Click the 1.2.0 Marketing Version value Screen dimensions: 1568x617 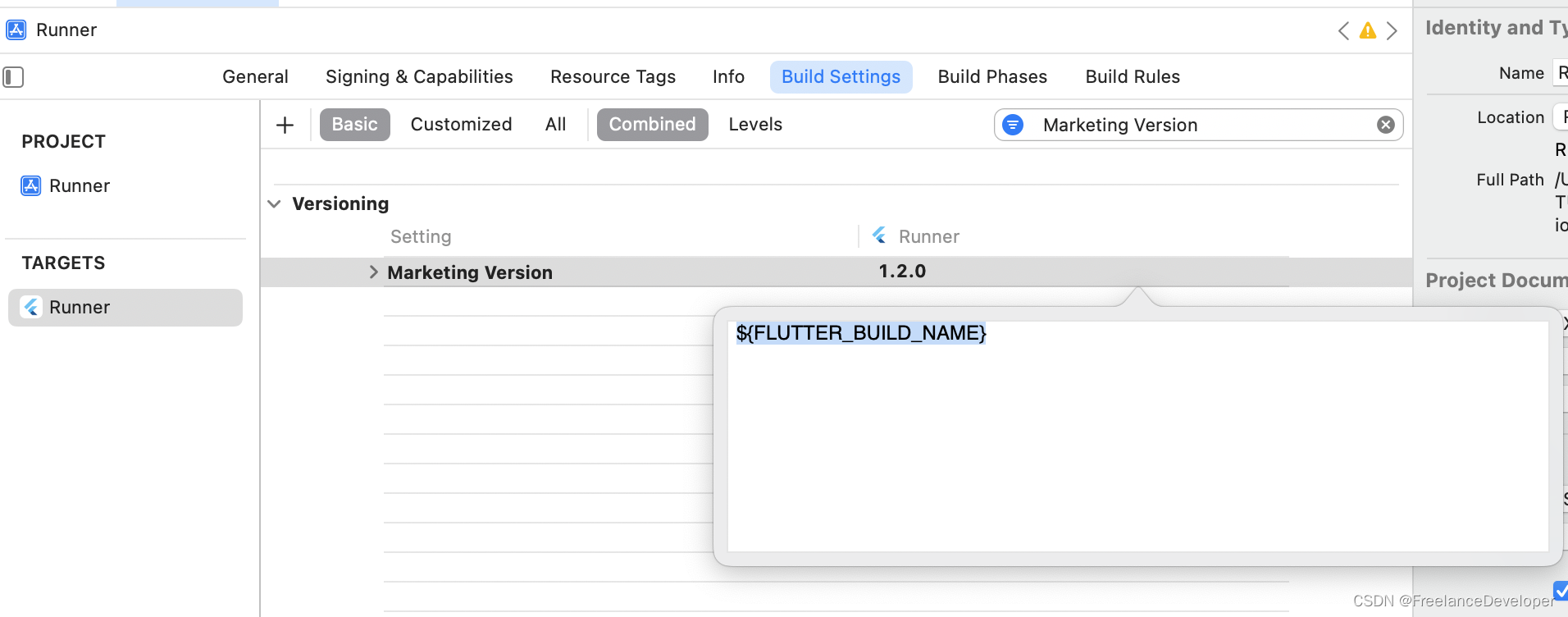pyautogui.click(x=902, y=272)
